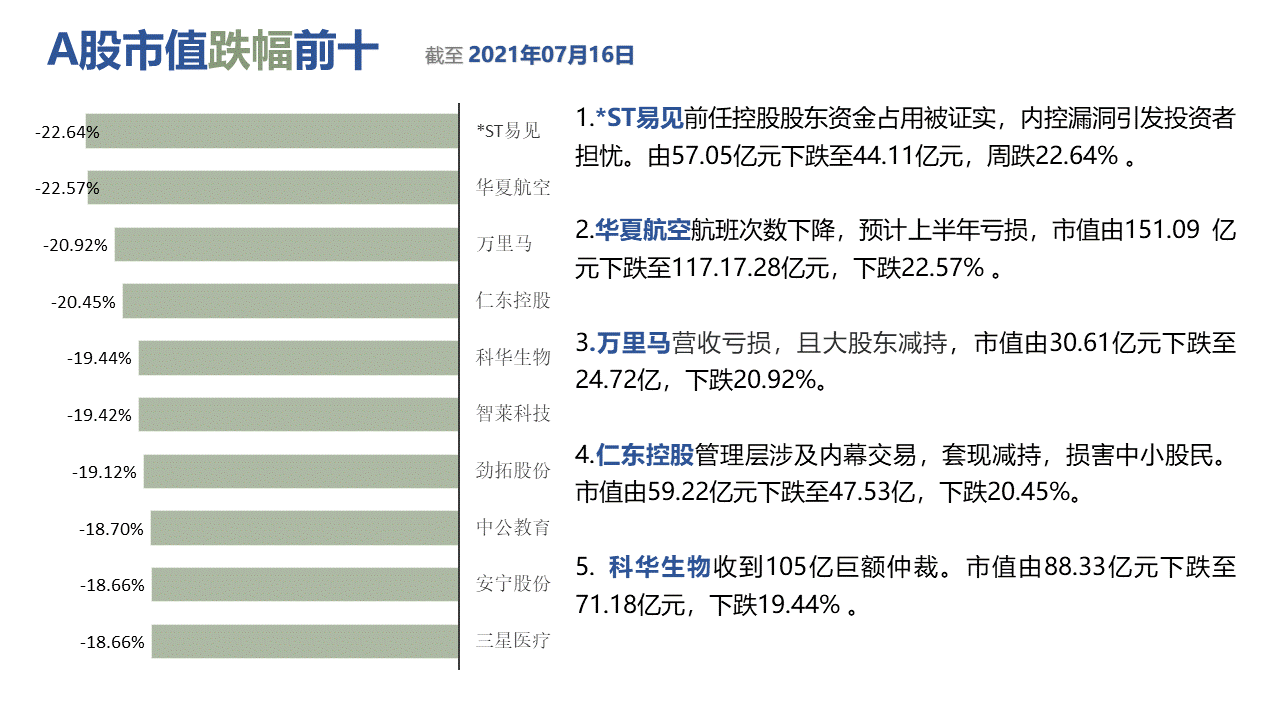Click bold 华夏航空 in paragraph 2

pos(643,232)
